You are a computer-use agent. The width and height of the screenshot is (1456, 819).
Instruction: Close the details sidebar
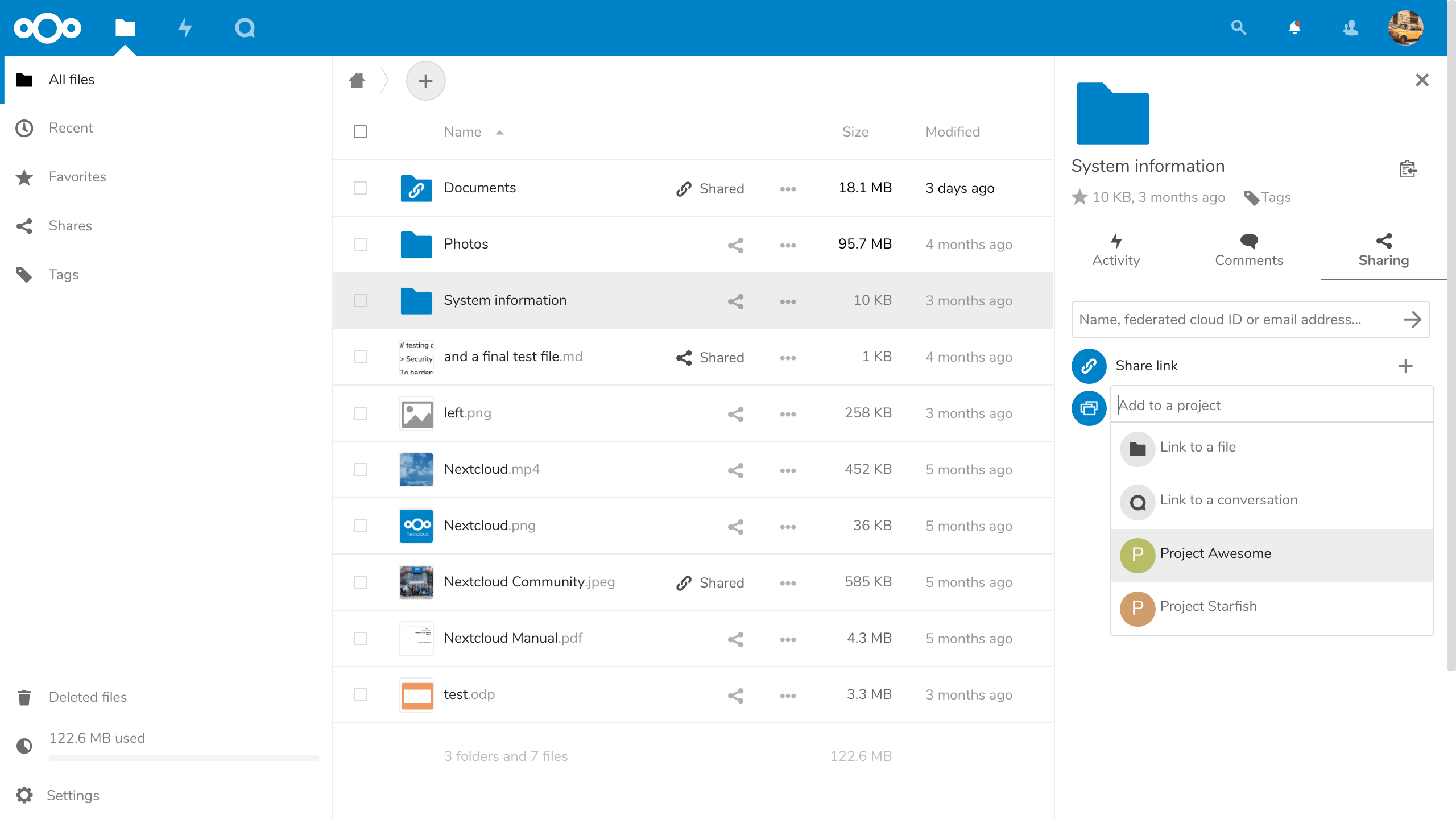[x=1422, y=80]
